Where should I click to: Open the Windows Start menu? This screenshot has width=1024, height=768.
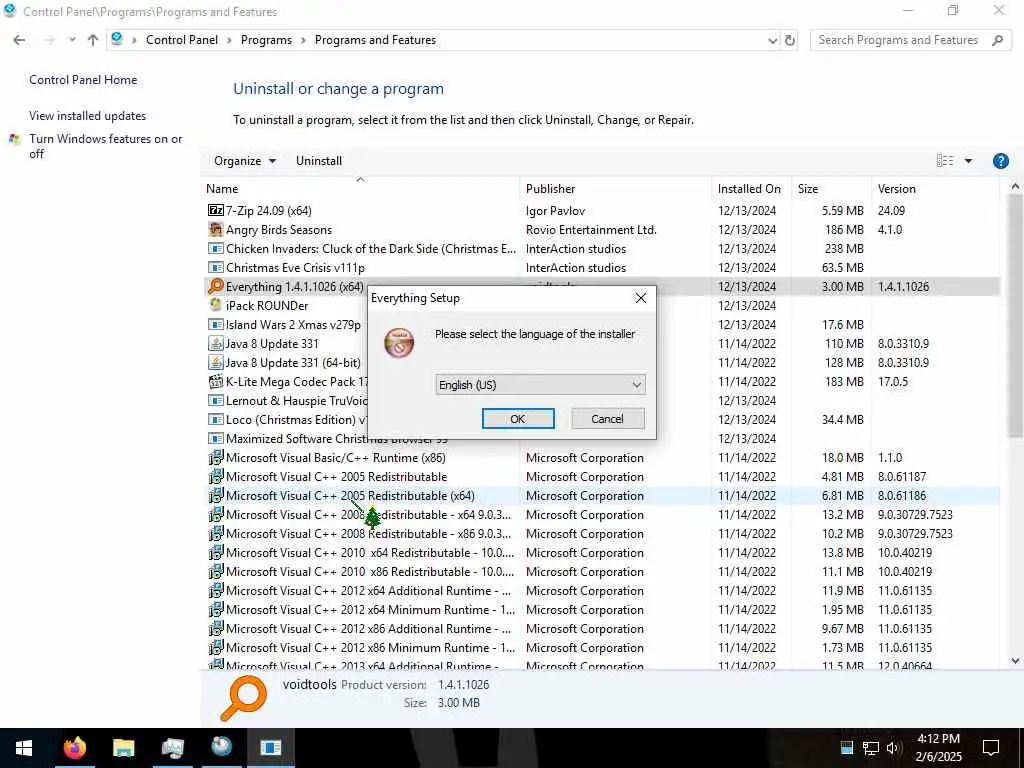tap(24, 747)
